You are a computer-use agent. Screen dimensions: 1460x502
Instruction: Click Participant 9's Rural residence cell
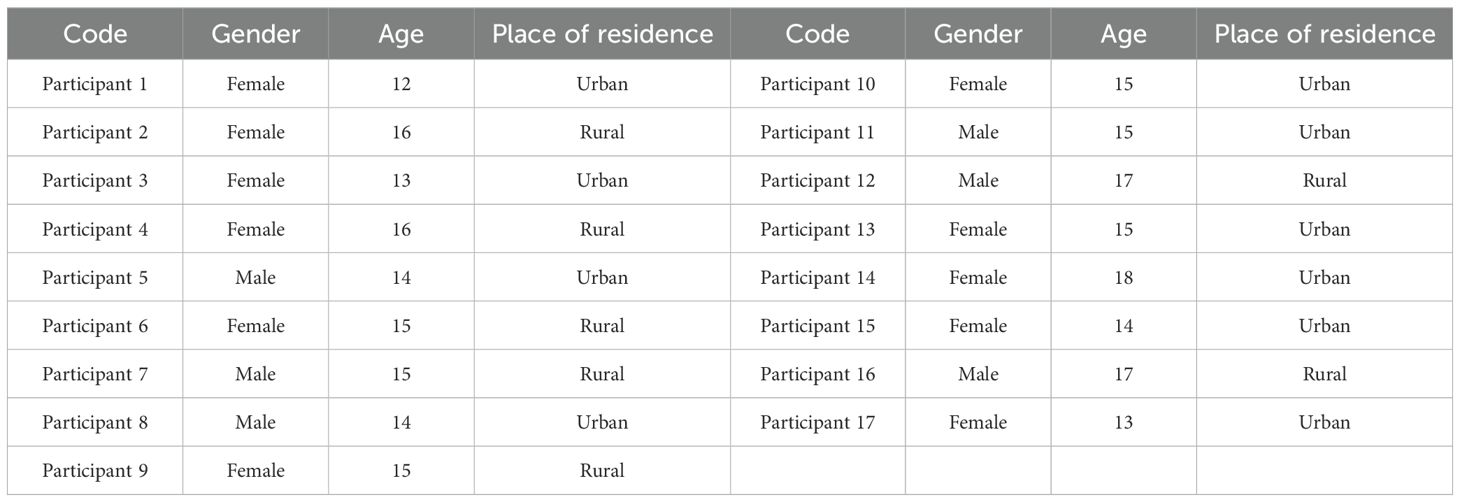[x=602, y=471]
